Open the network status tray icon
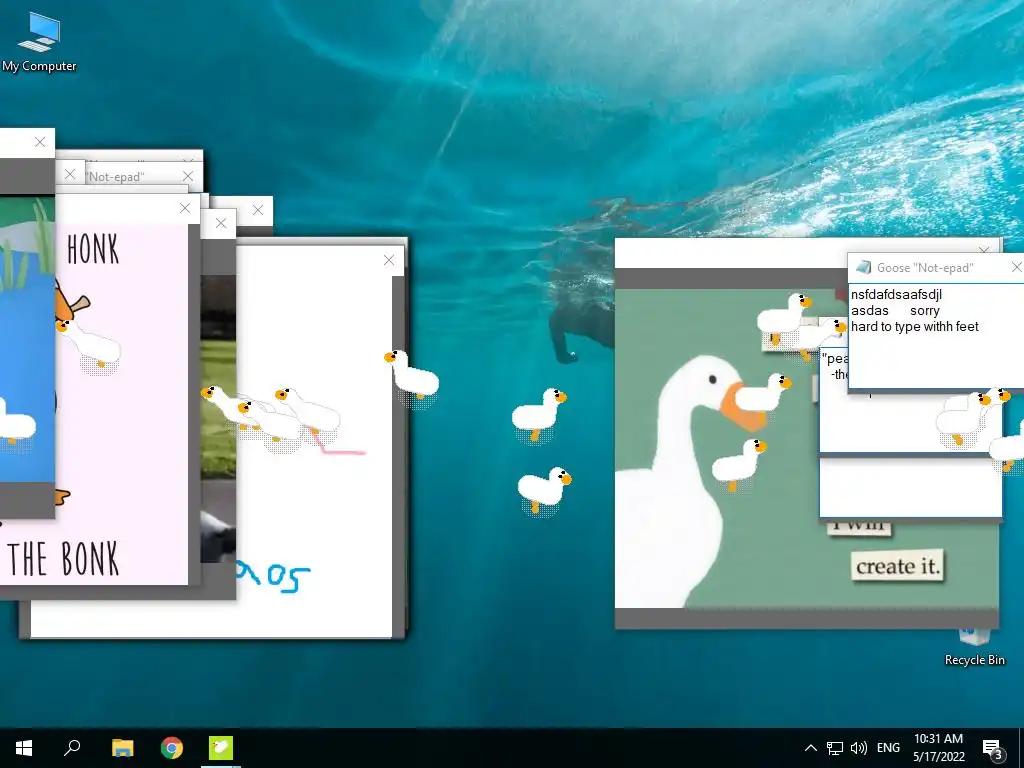 [x=835, y=748]
